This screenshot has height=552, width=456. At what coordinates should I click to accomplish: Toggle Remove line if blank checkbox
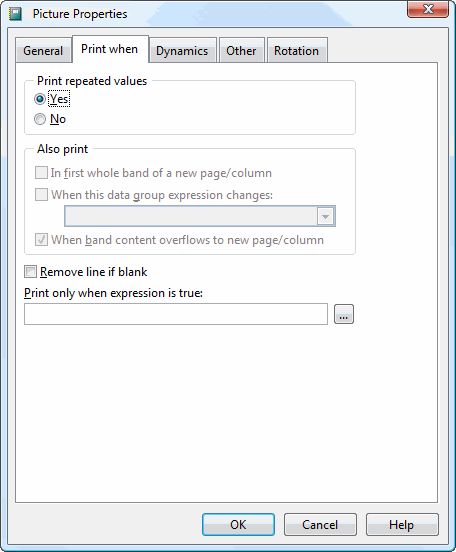point(30,272)
